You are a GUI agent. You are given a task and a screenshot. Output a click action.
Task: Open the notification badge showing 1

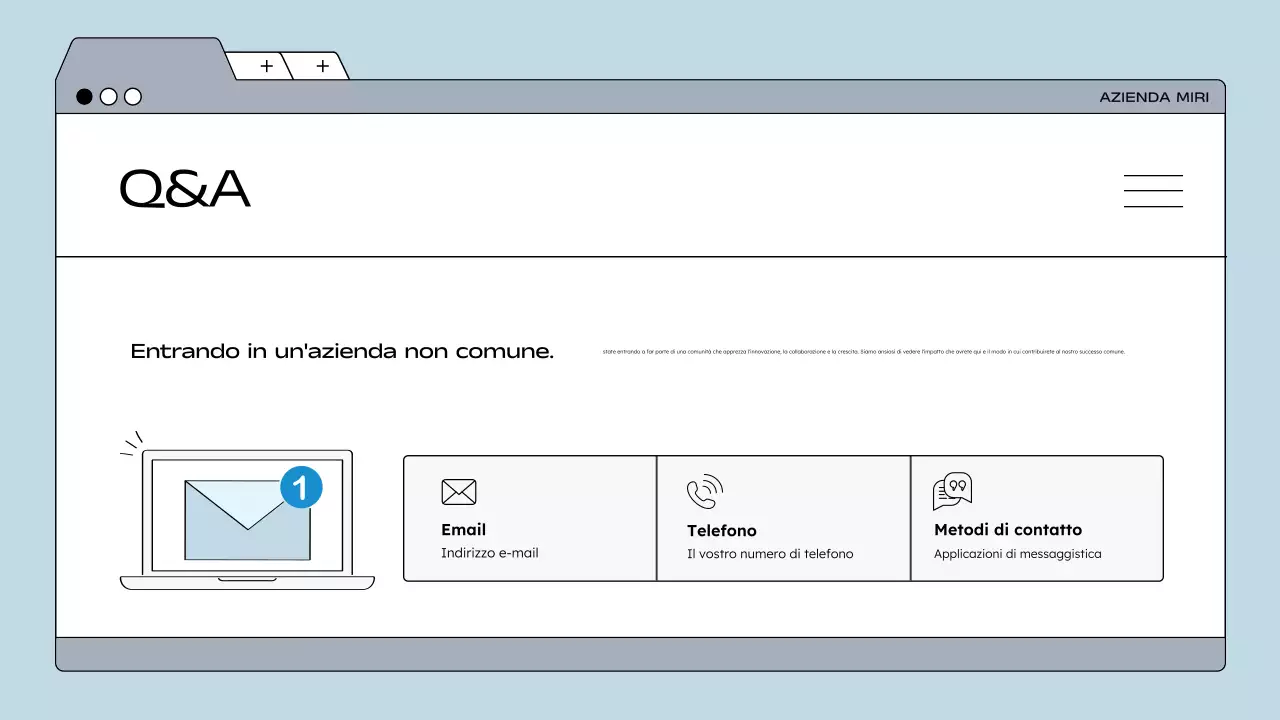[300, 487]
